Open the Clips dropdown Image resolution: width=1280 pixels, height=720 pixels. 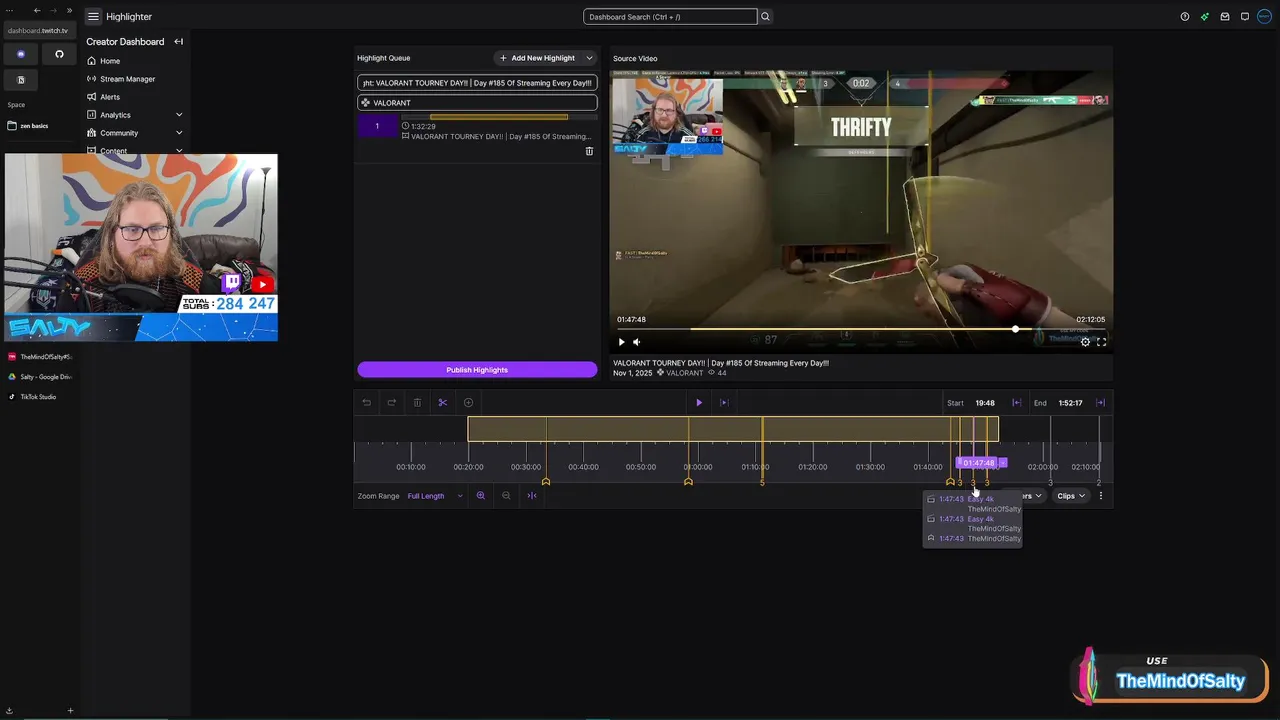[x=1071, y=496]
